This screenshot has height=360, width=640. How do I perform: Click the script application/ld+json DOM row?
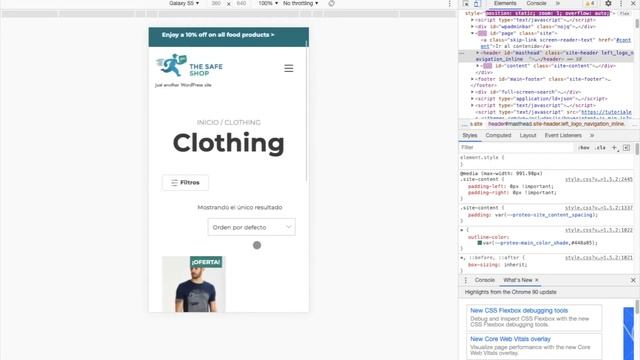pos(539,99)
